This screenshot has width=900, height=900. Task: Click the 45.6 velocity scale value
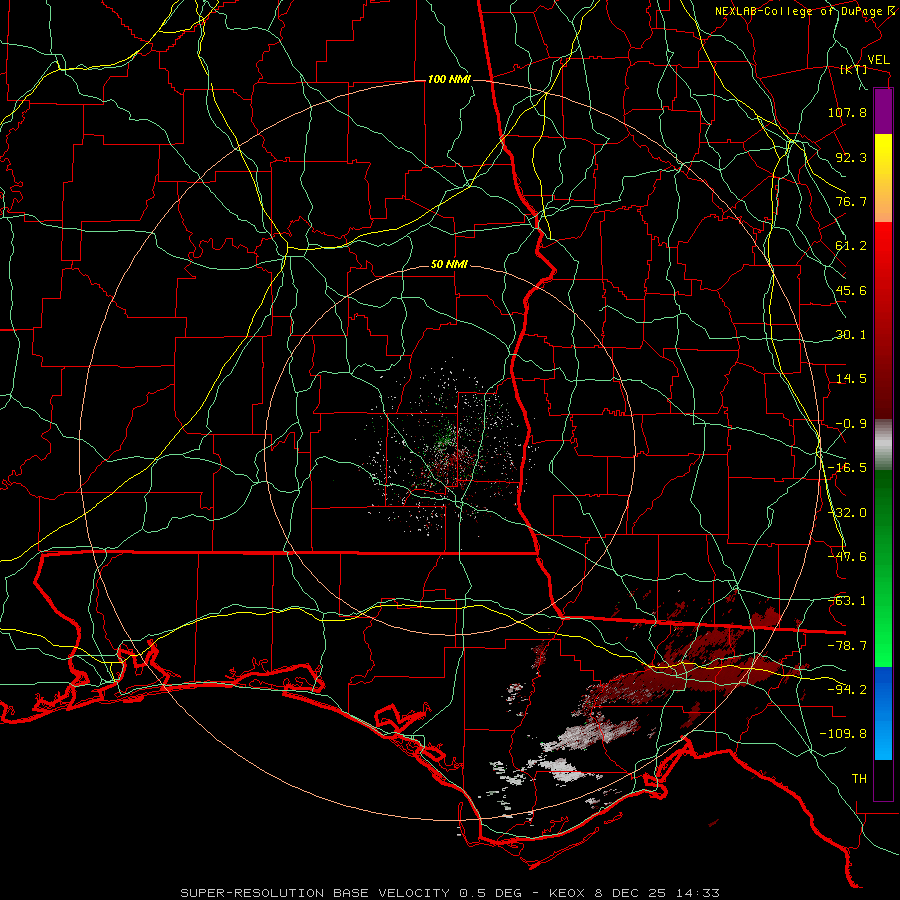click(x=851, y=290)
